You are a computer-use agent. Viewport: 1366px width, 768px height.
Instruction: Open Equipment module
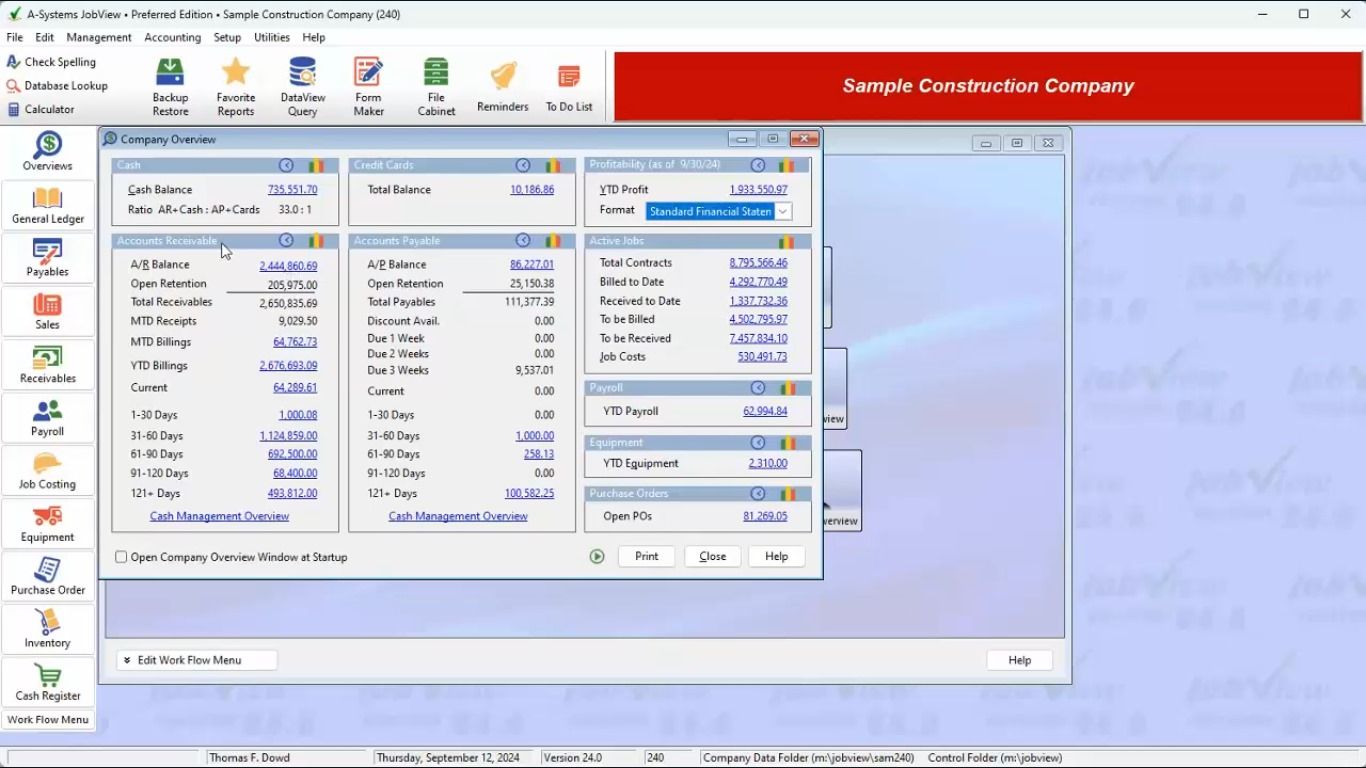[48, 523]
